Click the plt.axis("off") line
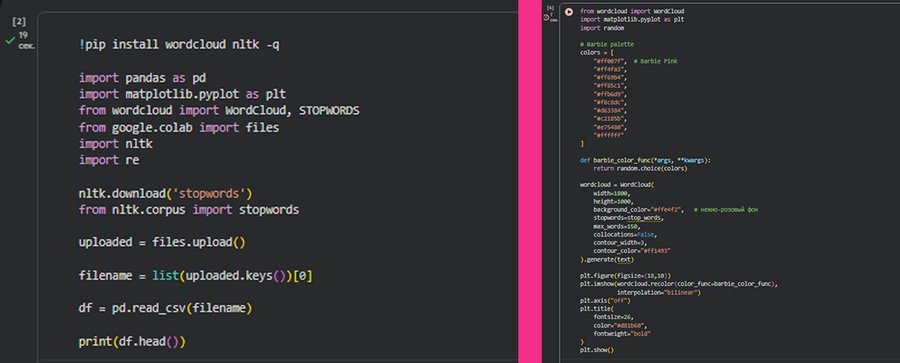900x363 pixels. (605, 301)
